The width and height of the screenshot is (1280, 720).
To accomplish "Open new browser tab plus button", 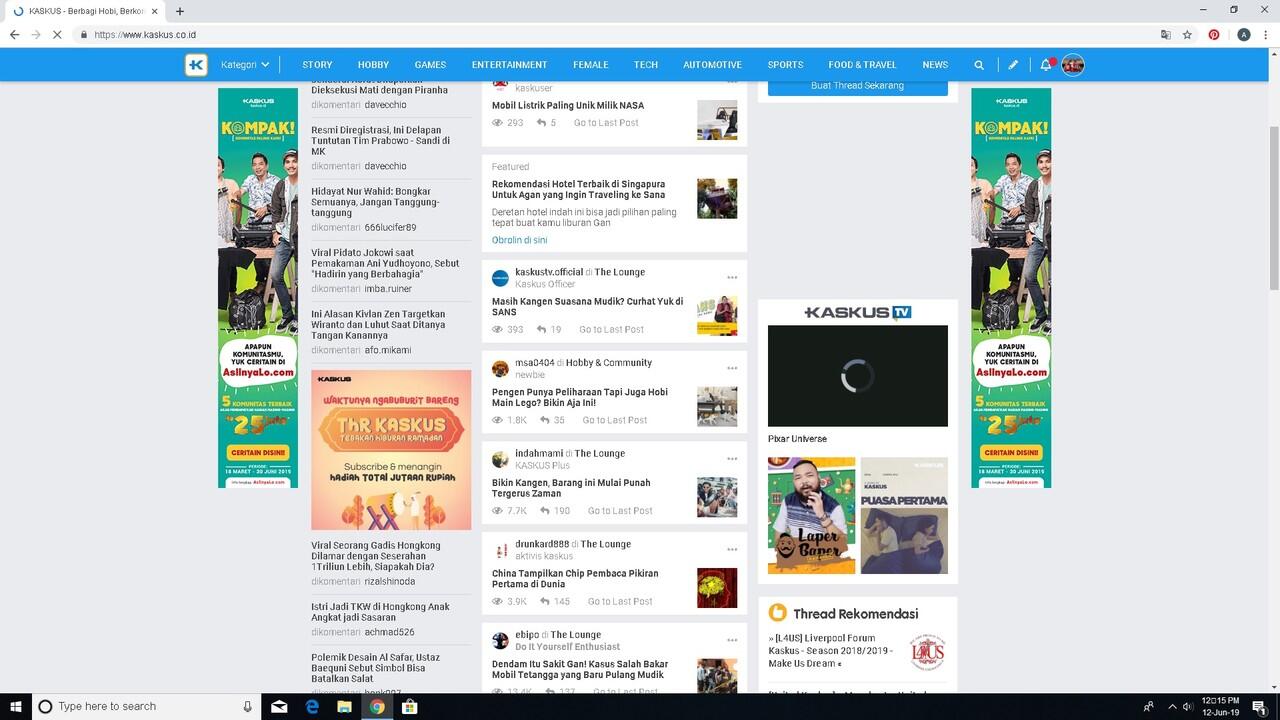I will point(180,11).
